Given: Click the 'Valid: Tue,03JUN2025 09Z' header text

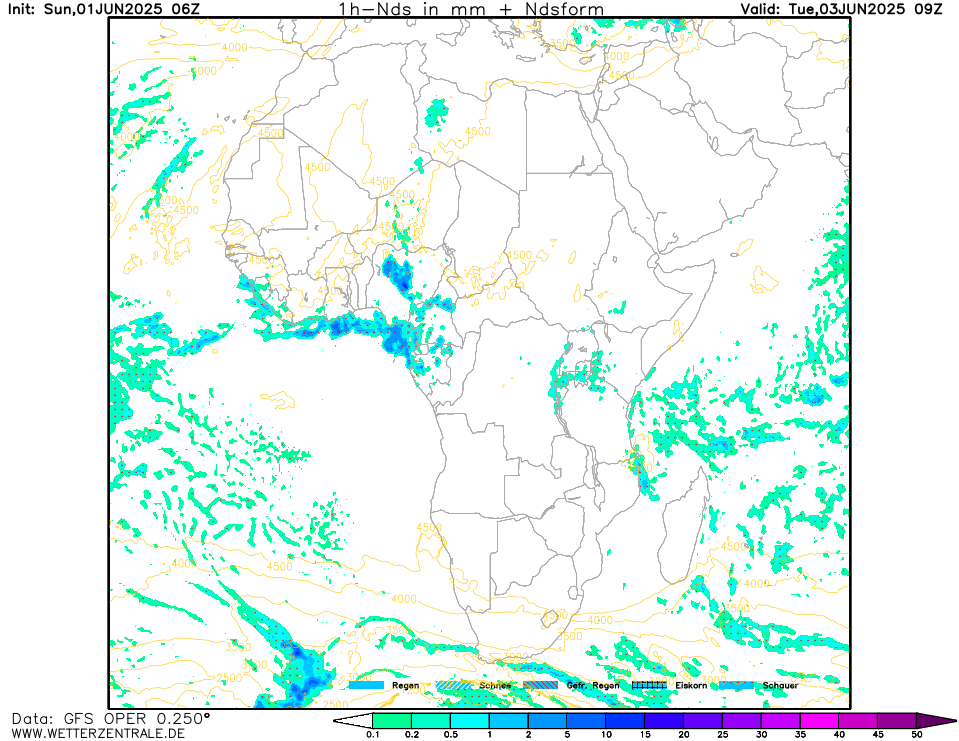Looking at the screenshot, I should (x=842, y=9).
